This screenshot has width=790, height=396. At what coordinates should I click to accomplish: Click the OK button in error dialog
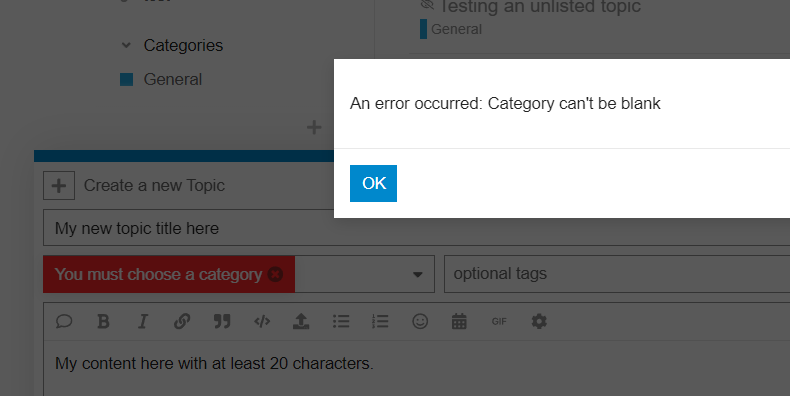(373, 183)
